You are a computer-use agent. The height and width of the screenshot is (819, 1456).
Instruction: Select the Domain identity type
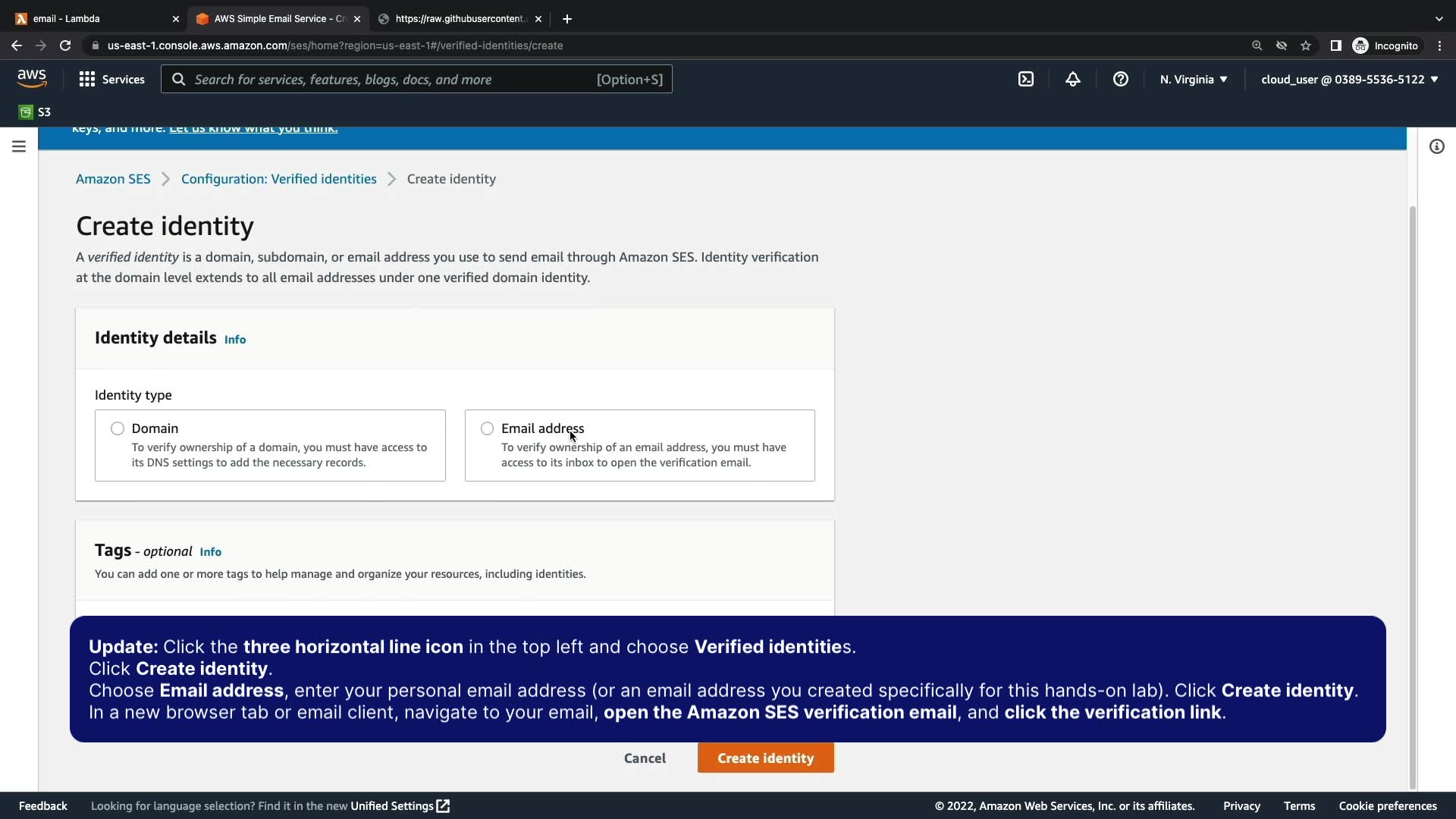pyautogui.click(x=118, y=428)
